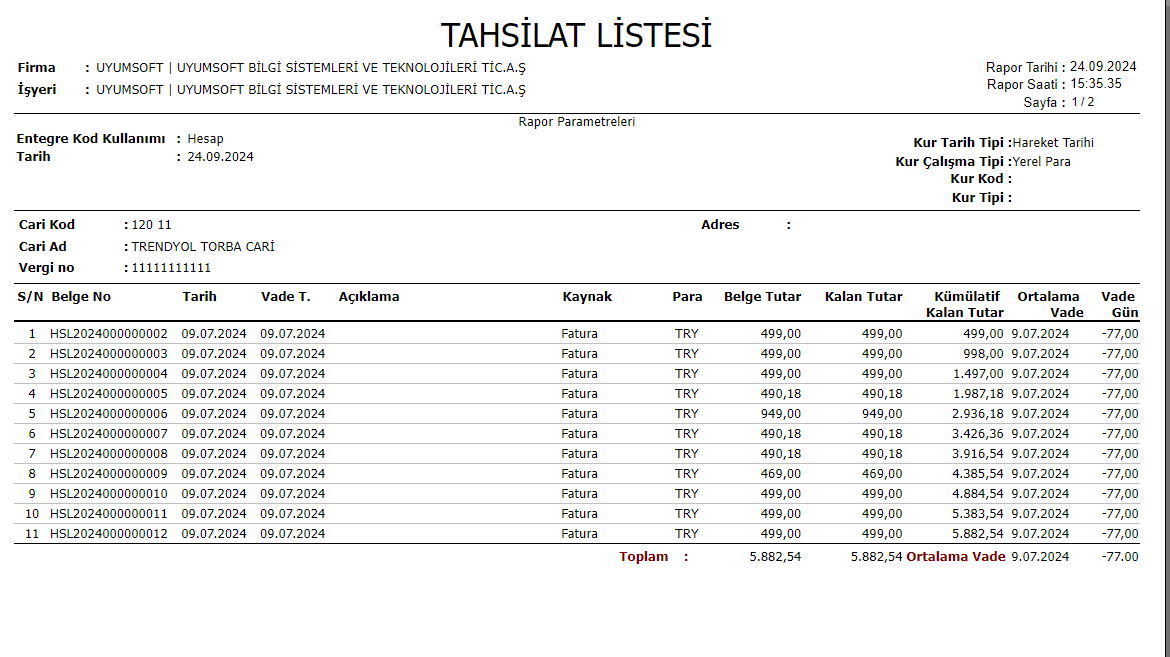Click the Adres label
1170x657 pixels.
tap(720, 225)
